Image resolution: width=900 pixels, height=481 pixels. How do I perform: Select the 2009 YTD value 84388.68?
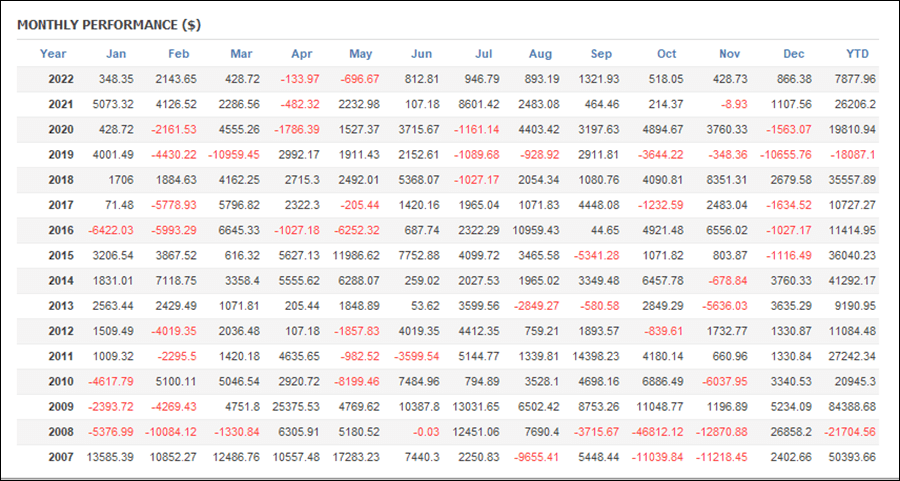[x=855, y=407]
